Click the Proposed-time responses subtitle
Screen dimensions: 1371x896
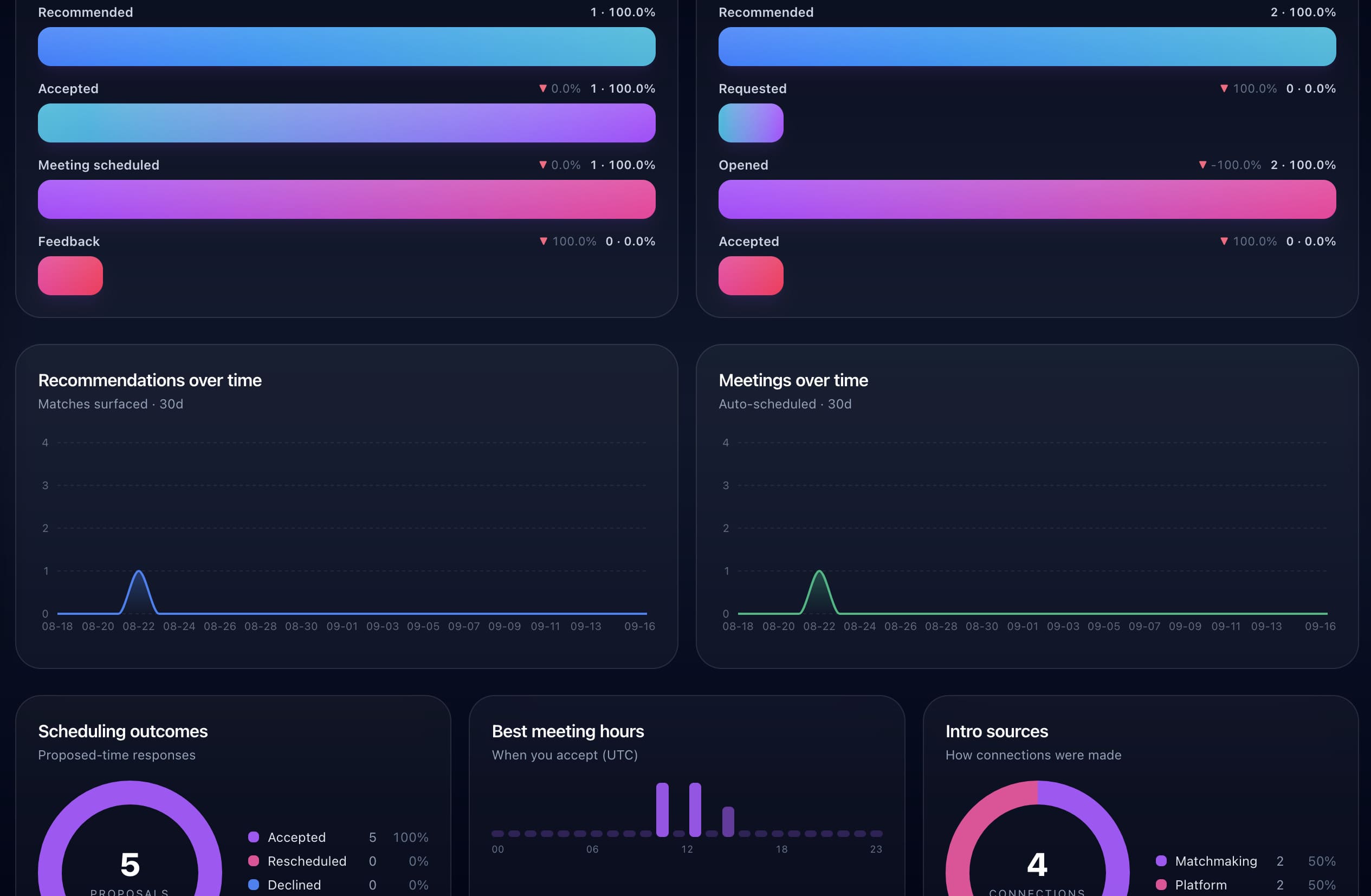point(117,755)
